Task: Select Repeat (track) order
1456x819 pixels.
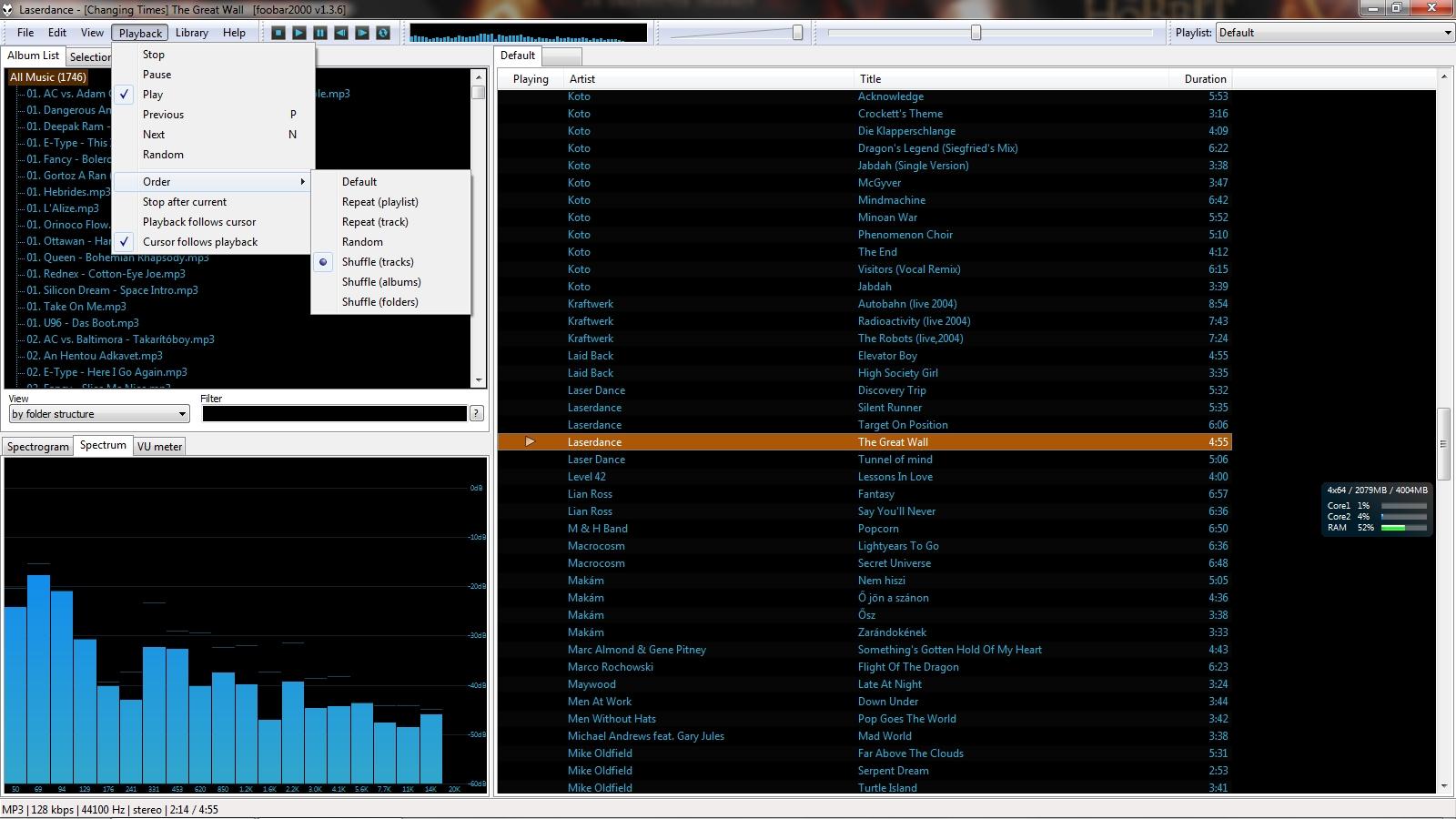Action: pyautogui.click(x=390, y=222)
